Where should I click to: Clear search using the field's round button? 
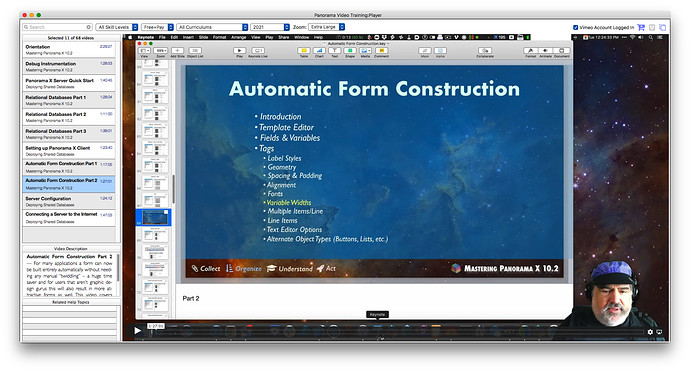coord(88,27)
